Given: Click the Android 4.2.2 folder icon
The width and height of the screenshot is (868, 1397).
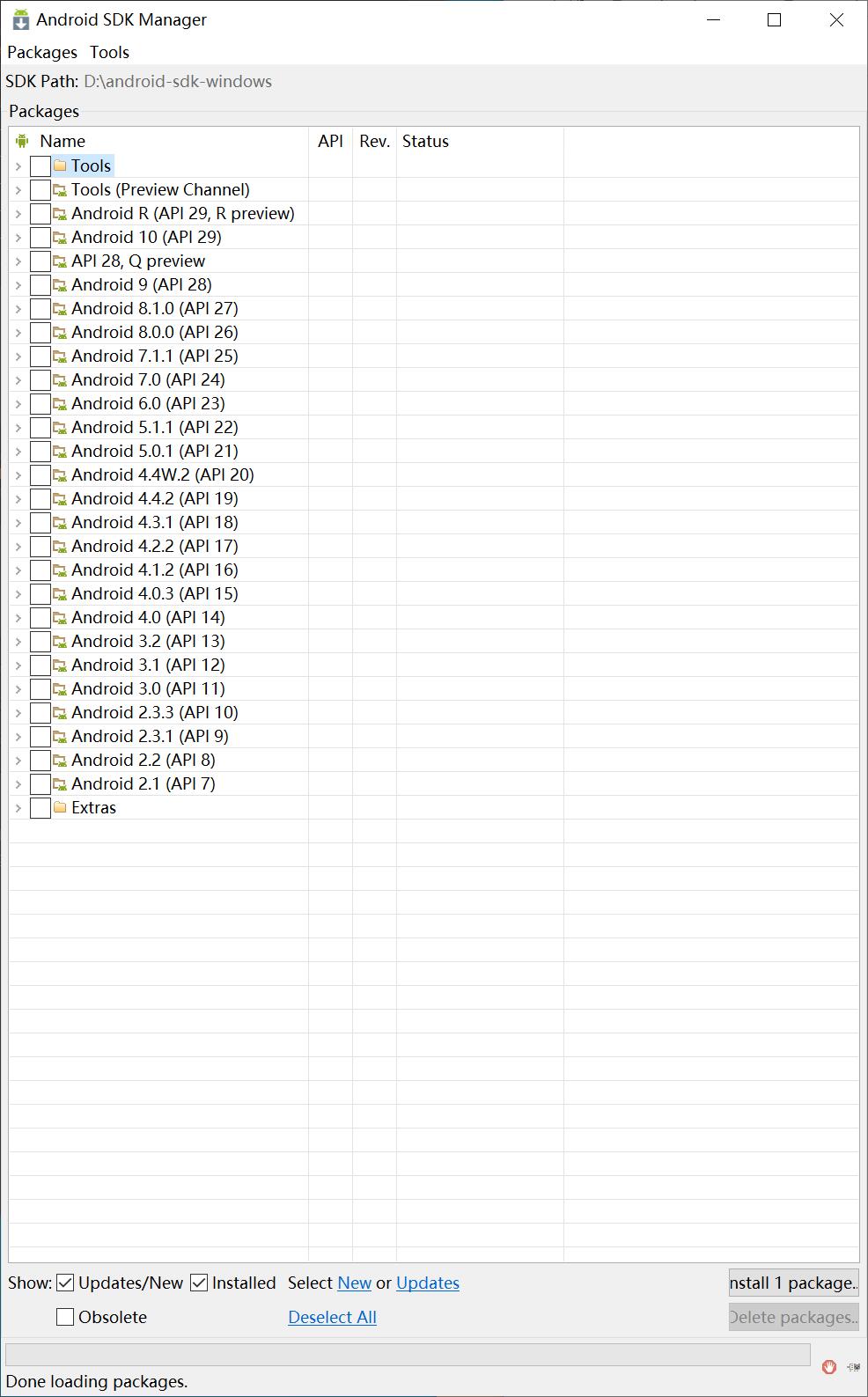Looking at the screenshot, I should [60, 546].
